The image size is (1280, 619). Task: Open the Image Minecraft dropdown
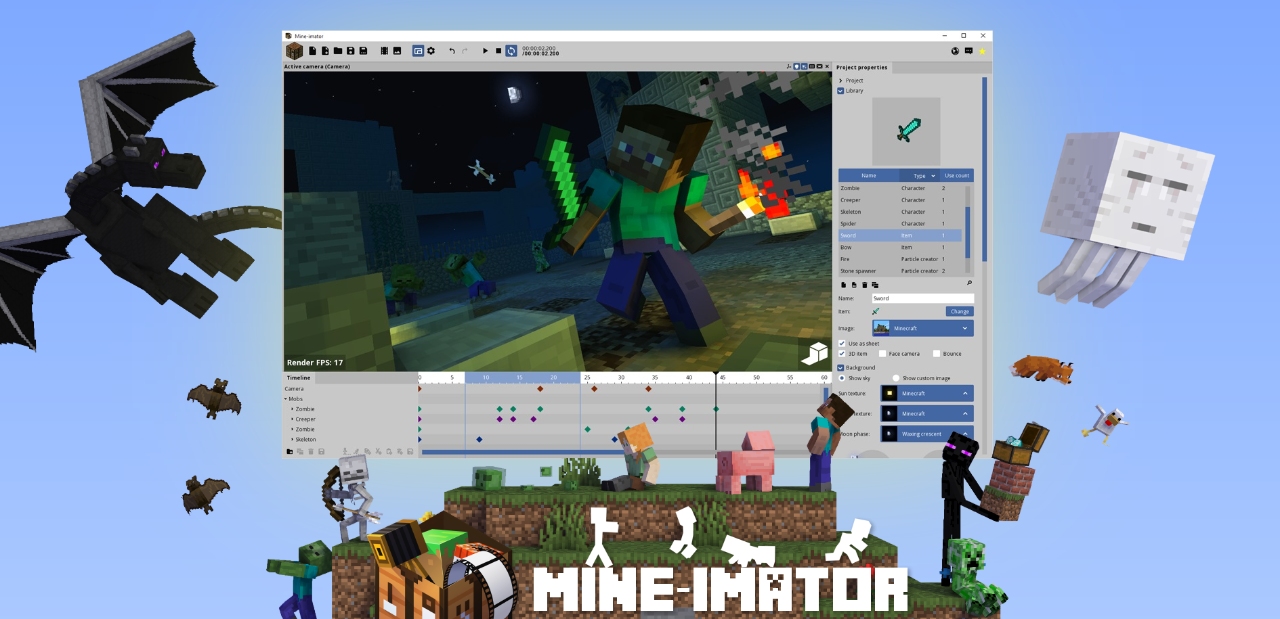922,328
